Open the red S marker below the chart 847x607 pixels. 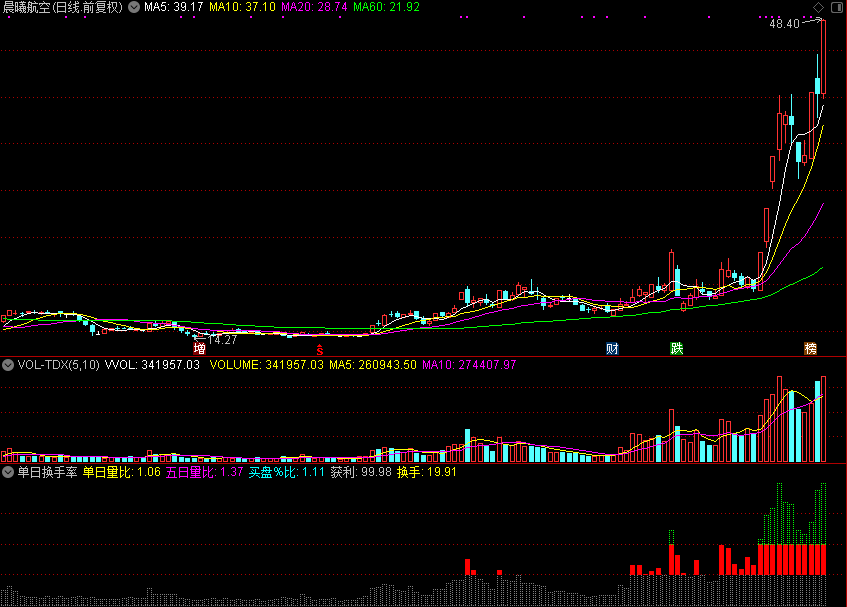pyautogui.click(x=320, y=350)
